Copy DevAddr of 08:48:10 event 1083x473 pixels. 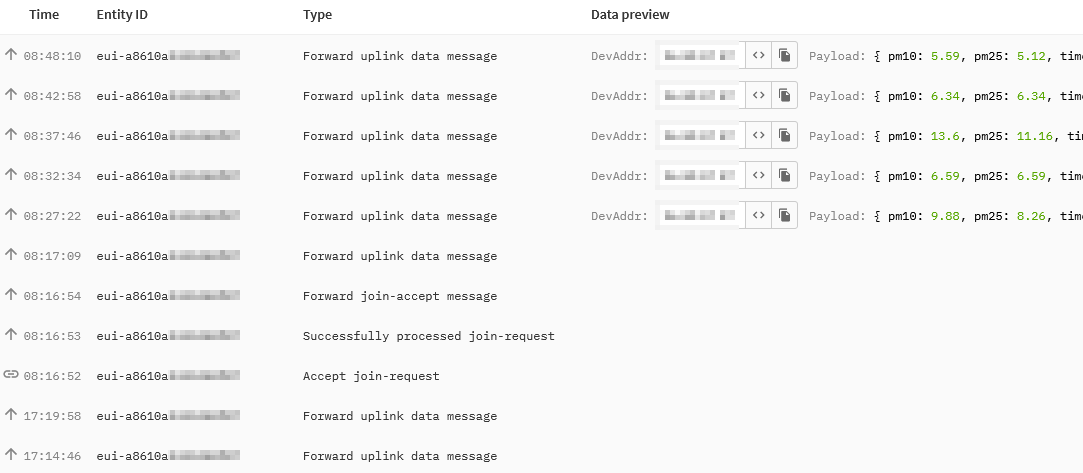(x=785, y=55)
